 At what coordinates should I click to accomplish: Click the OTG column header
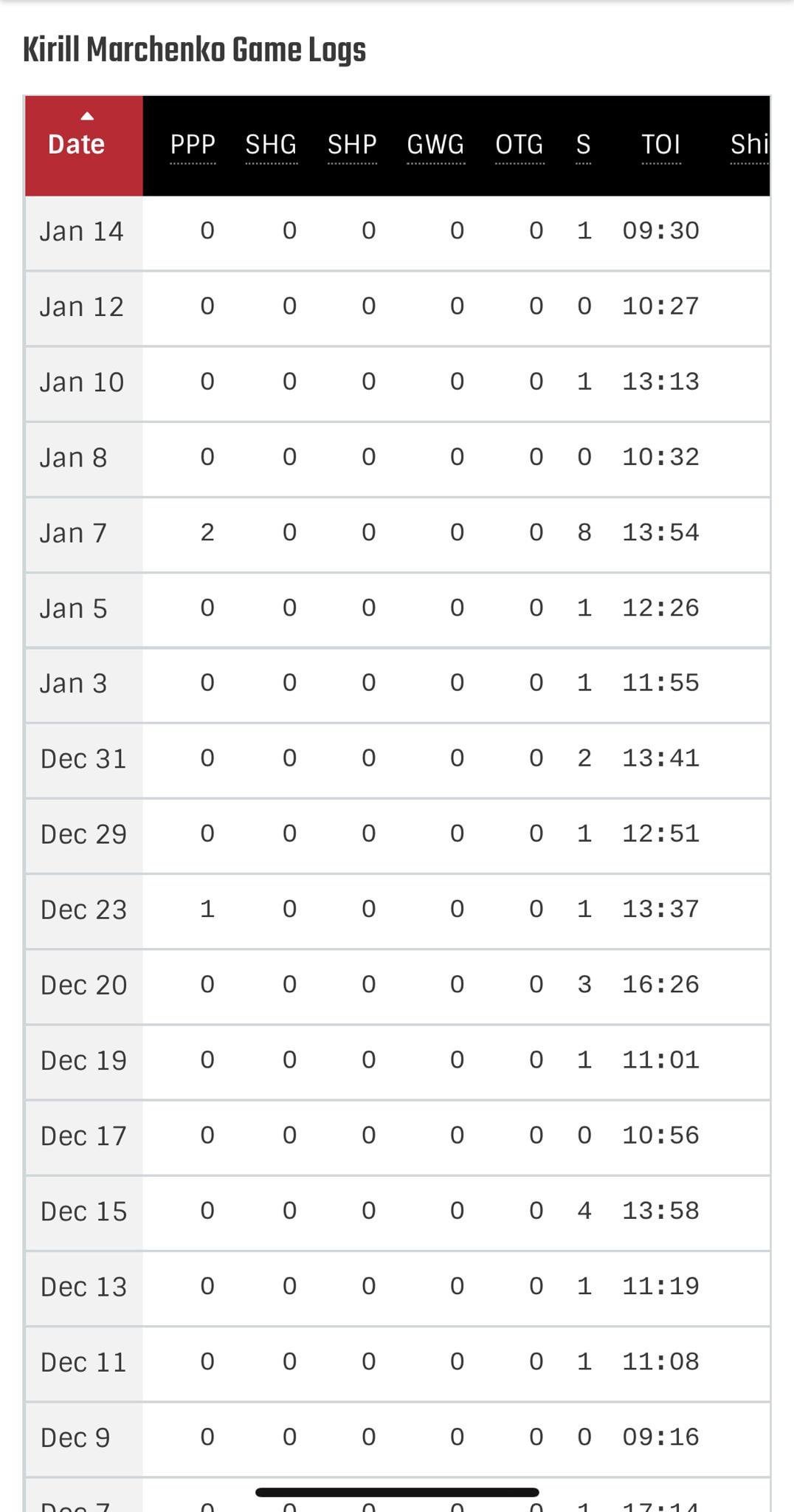pyautogui.click(x=519, y=145)
